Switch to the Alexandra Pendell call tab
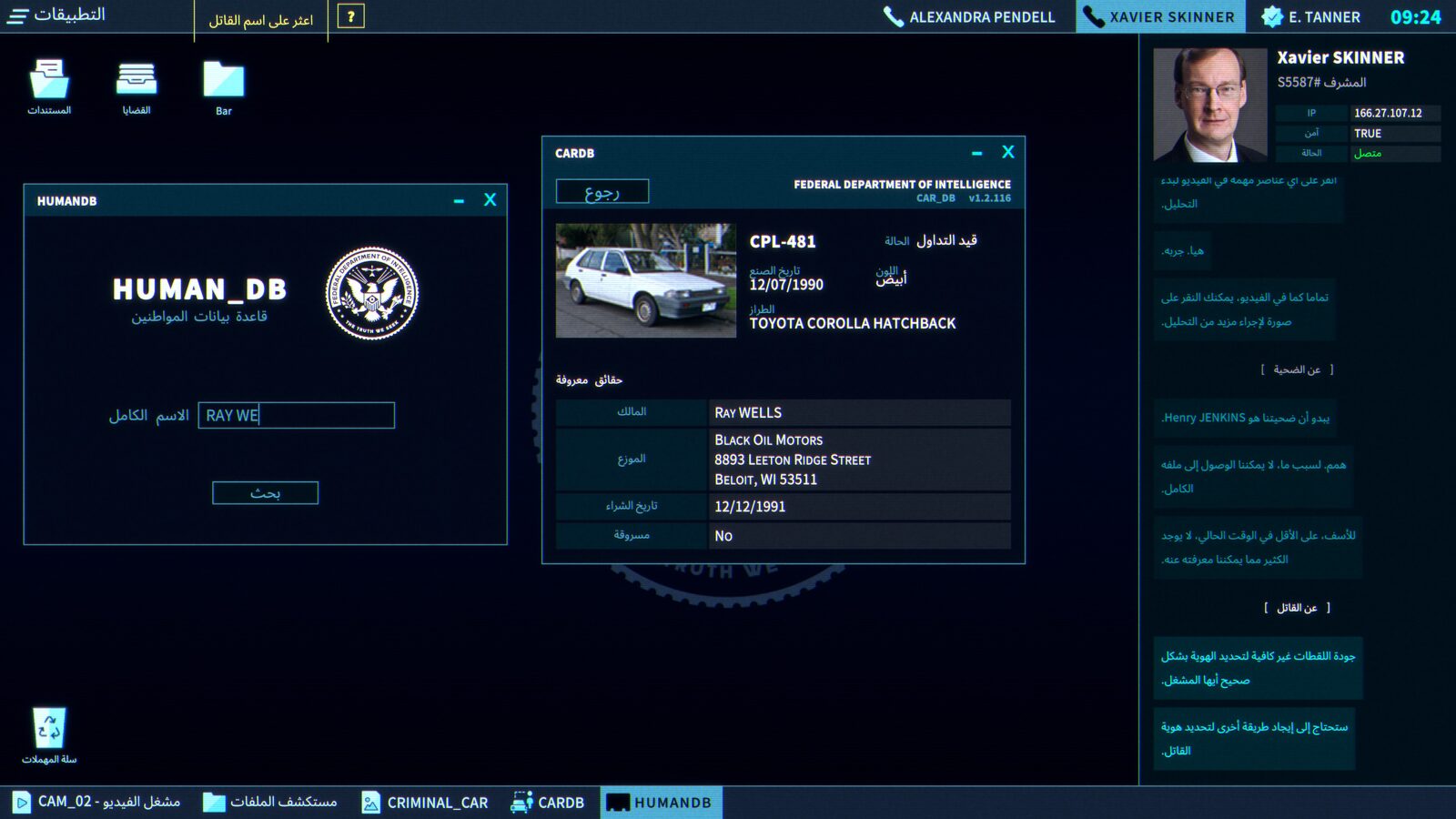Viewport: 1456px width, 819px height. 969,16
